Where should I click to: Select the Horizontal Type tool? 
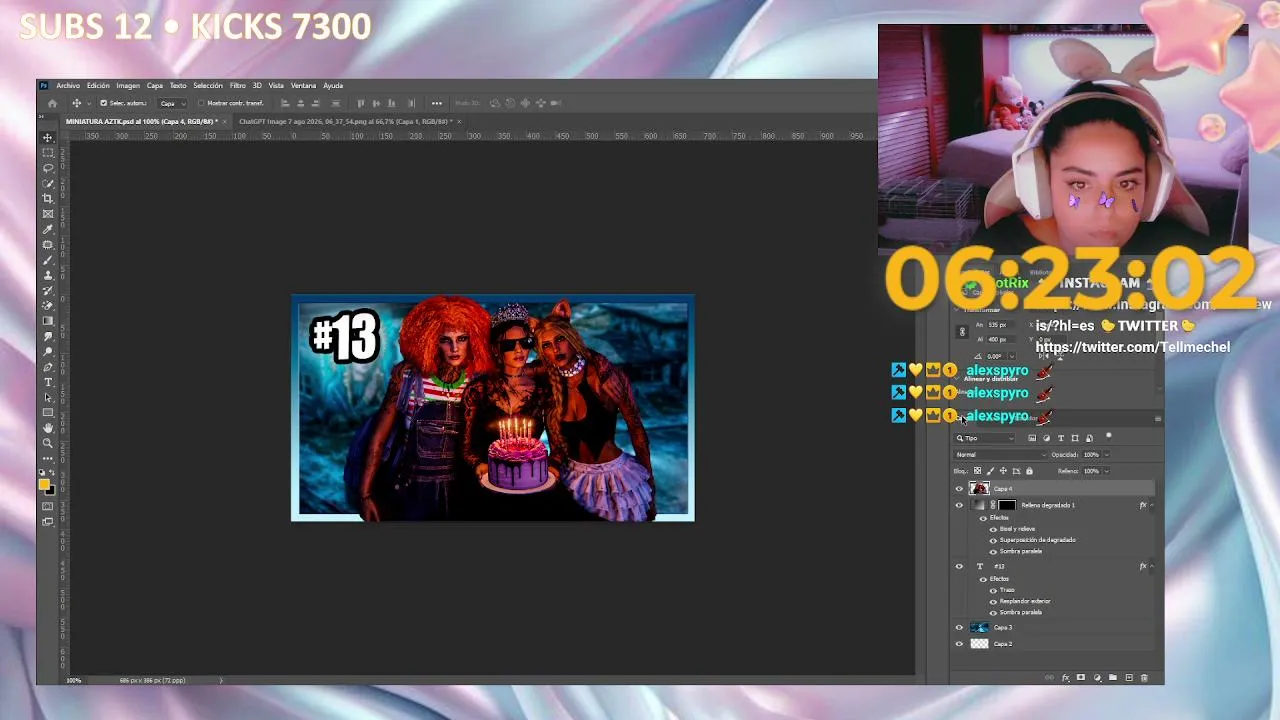point(48,382)
